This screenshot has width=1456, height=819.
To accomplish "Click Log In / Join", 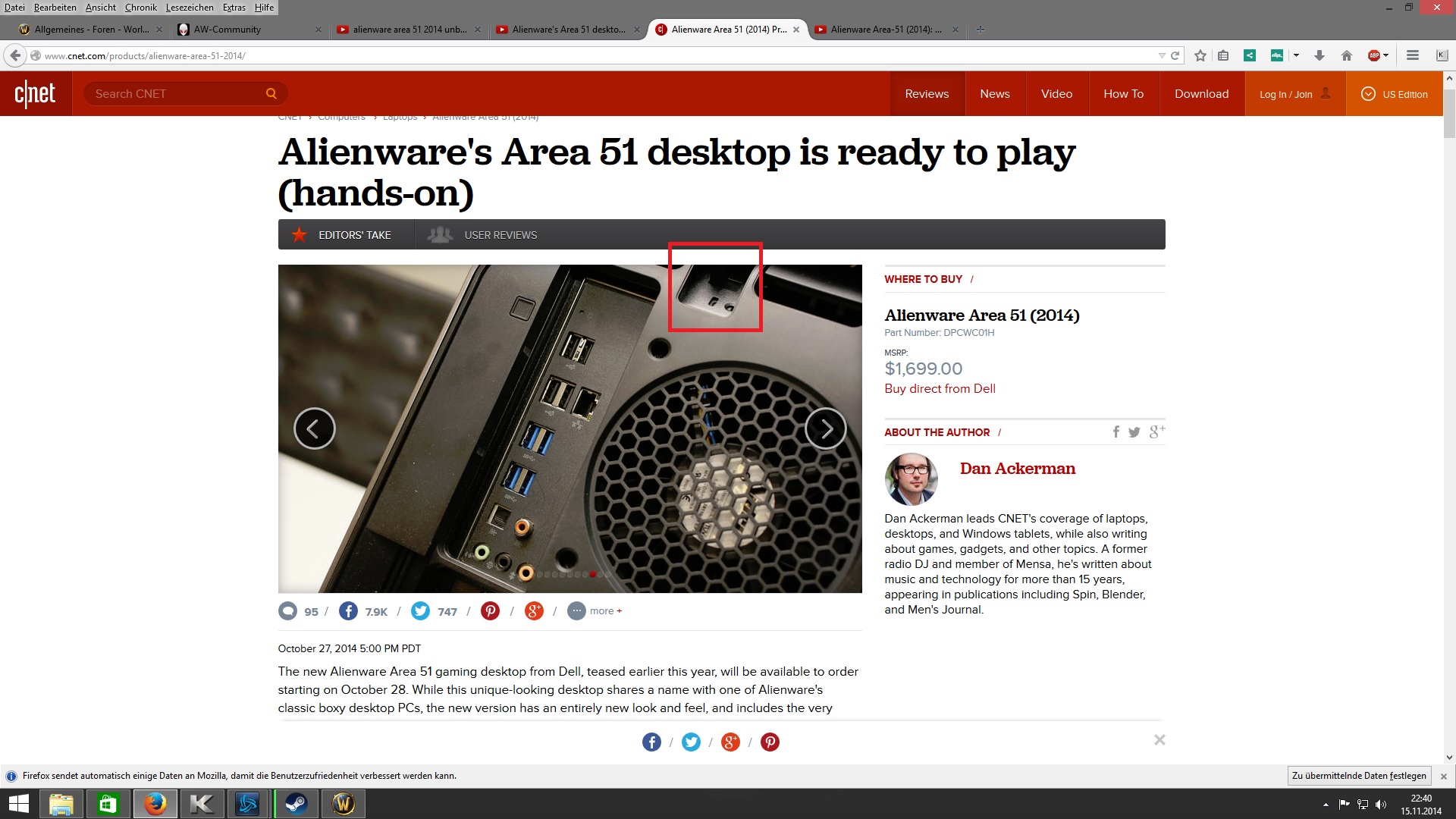I will click(x=1295, y=93).
